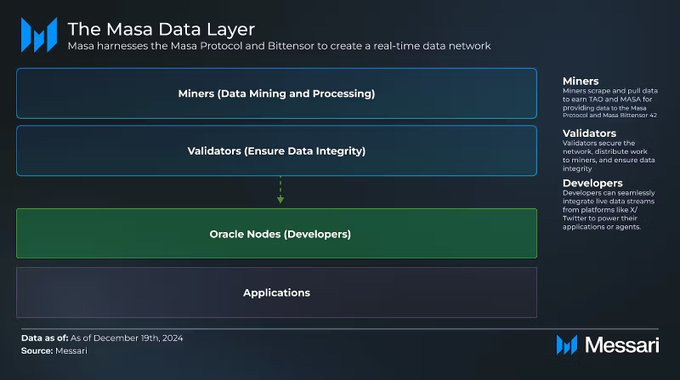This screenshot has height=380, width=680.
Task: Click the "Miners" heading in the side legend
Action: (x=581, y=81)
